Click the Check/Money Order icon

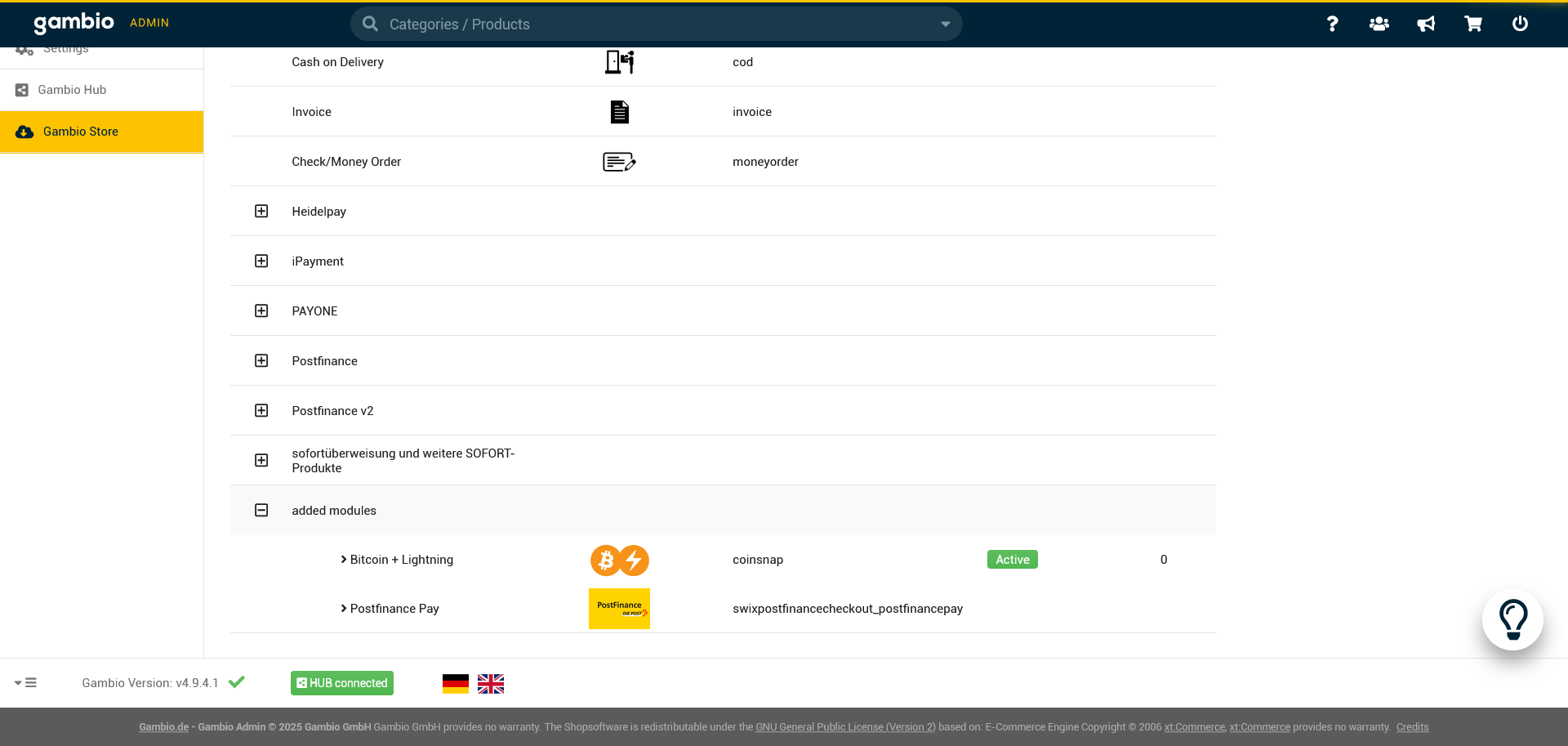619,162
